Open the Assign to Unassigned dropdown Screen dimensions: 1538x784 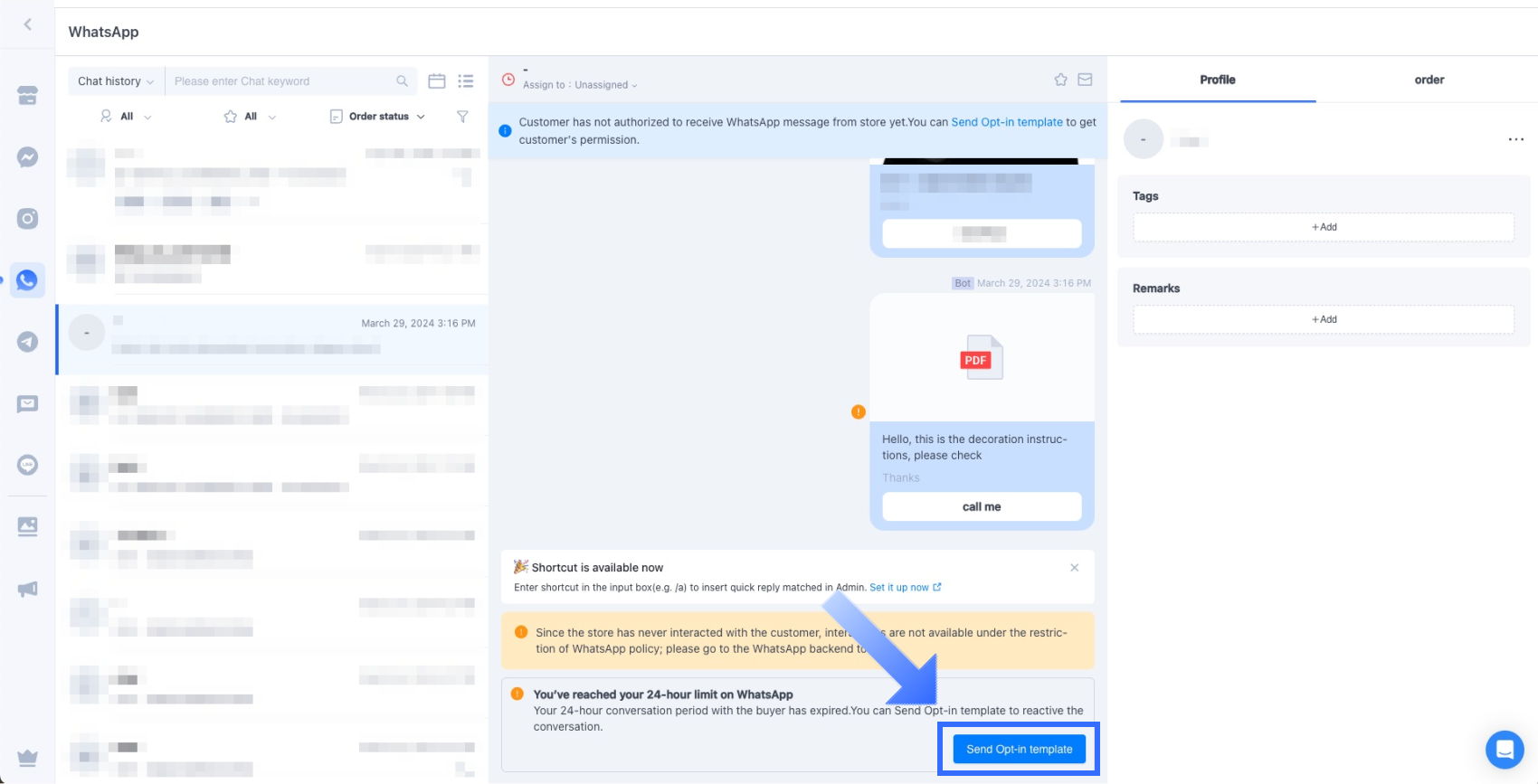tap(580, 85)
